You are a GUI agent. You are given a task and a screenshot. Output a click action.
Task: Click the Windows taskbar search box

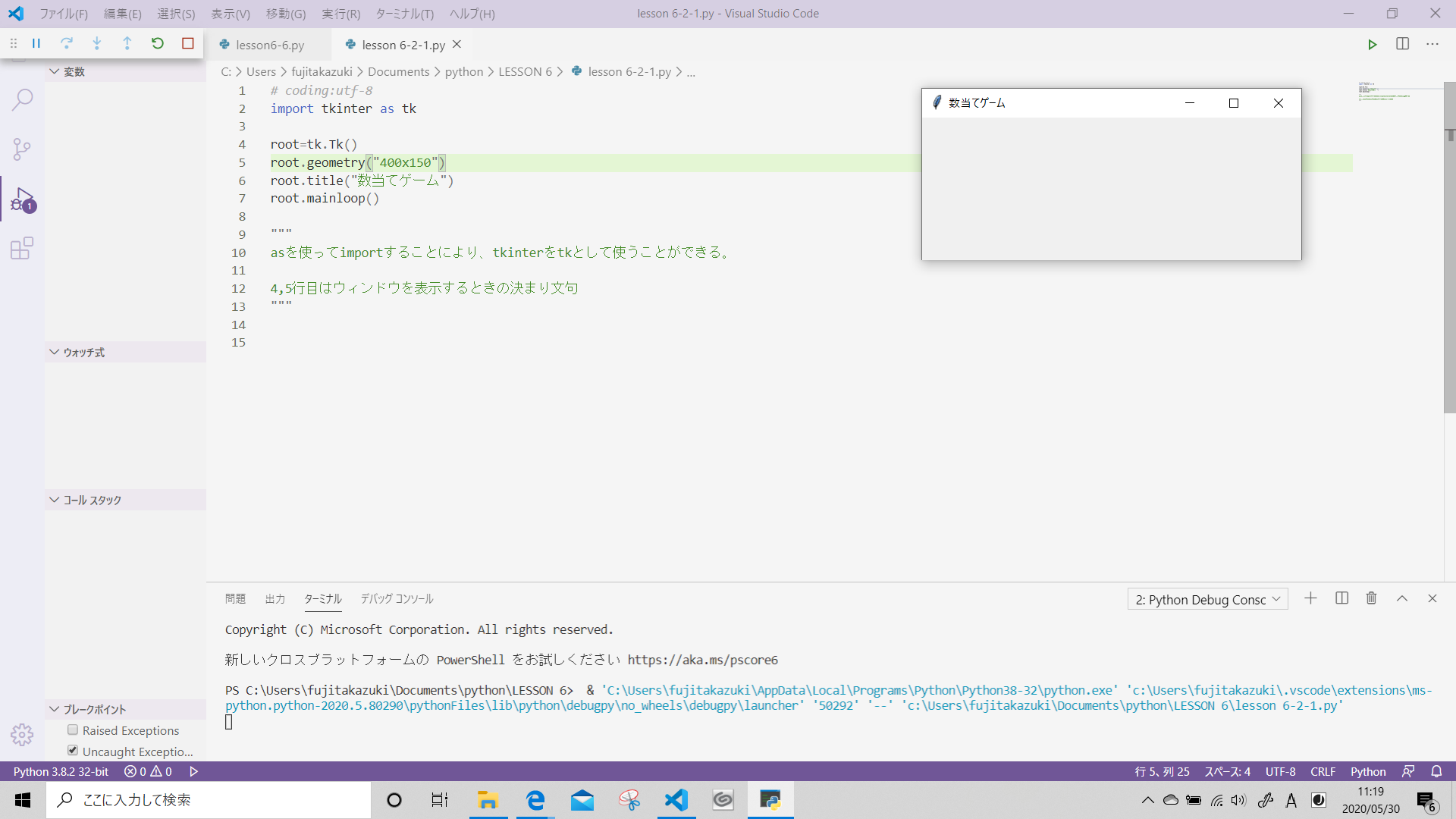(x=209, y=800)
